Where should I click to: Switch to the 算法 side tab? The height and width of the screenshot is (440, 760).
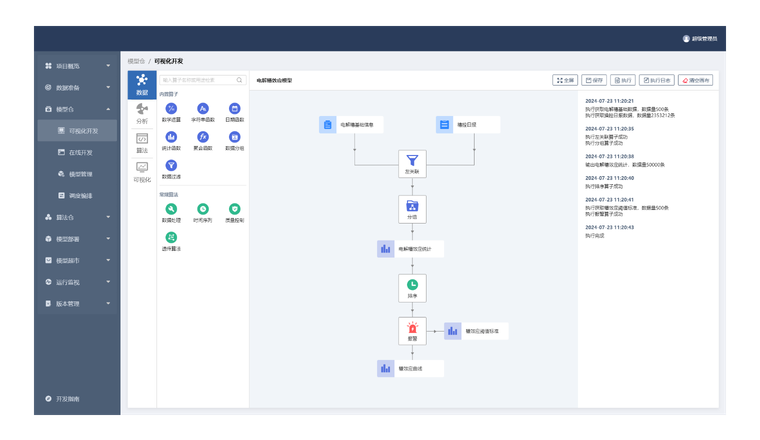coord(142,142)
